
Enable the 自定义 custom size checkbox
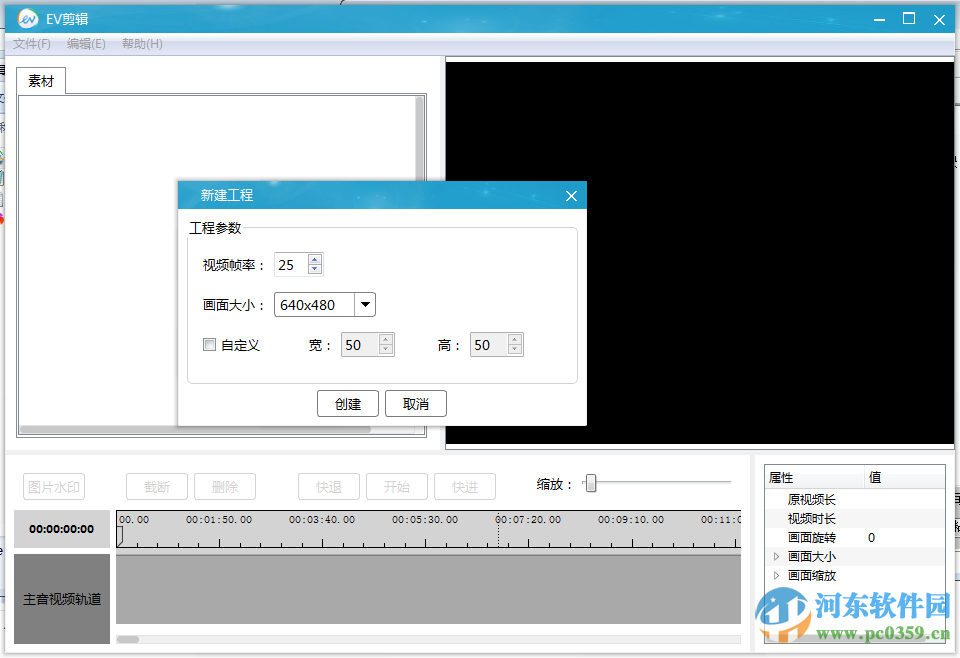tap(209, 344)
